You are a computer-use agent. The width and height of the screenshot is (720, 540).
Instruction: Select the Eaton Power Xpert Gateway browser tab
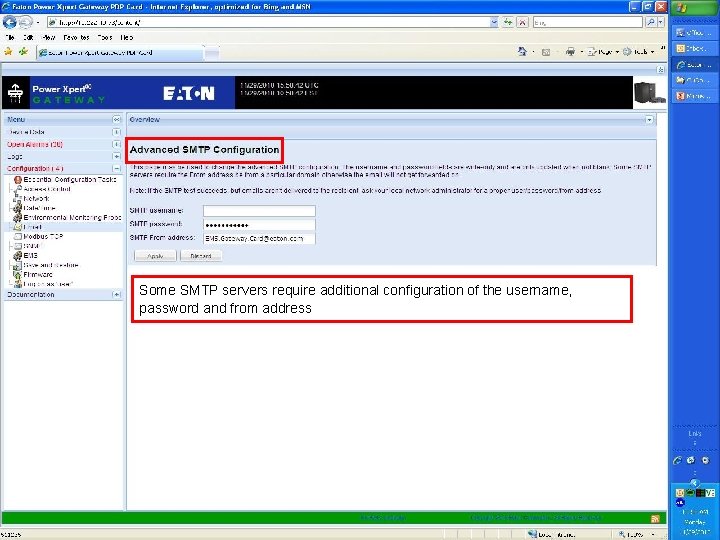click(120, 53)
